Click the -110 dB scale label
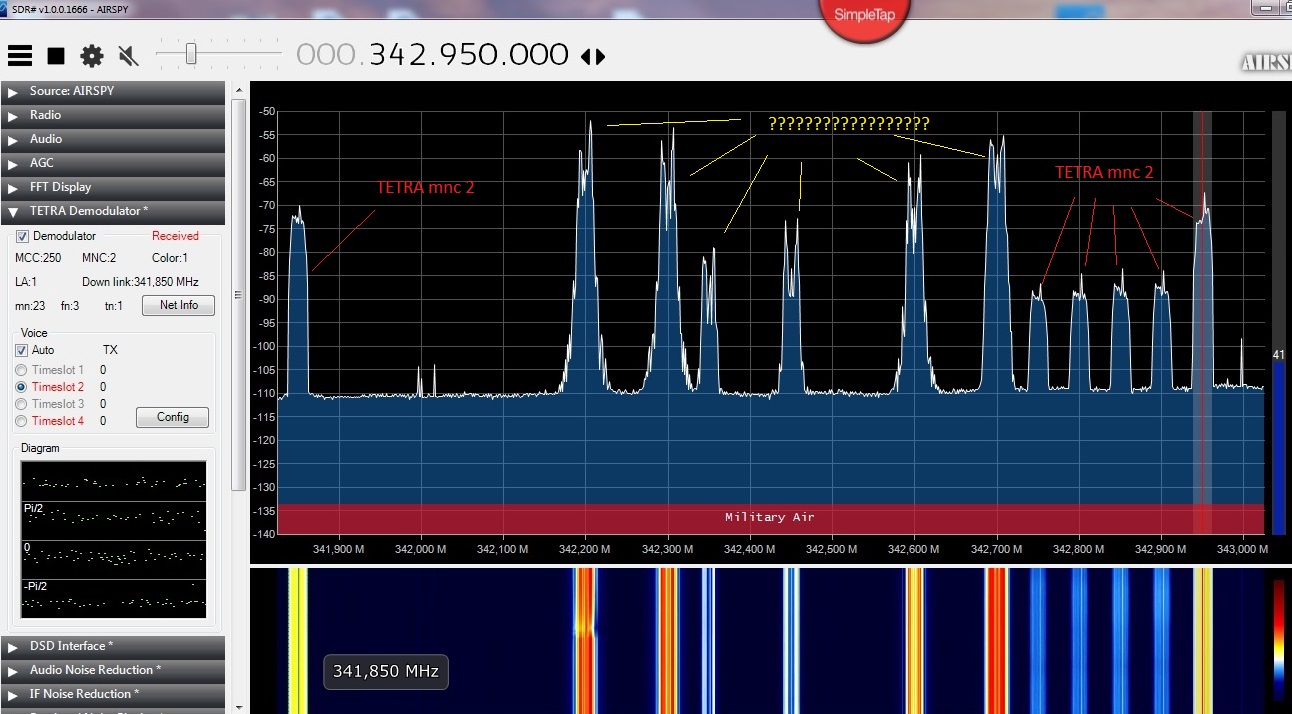The image size is (1292, 714). [x=265, y=394]
